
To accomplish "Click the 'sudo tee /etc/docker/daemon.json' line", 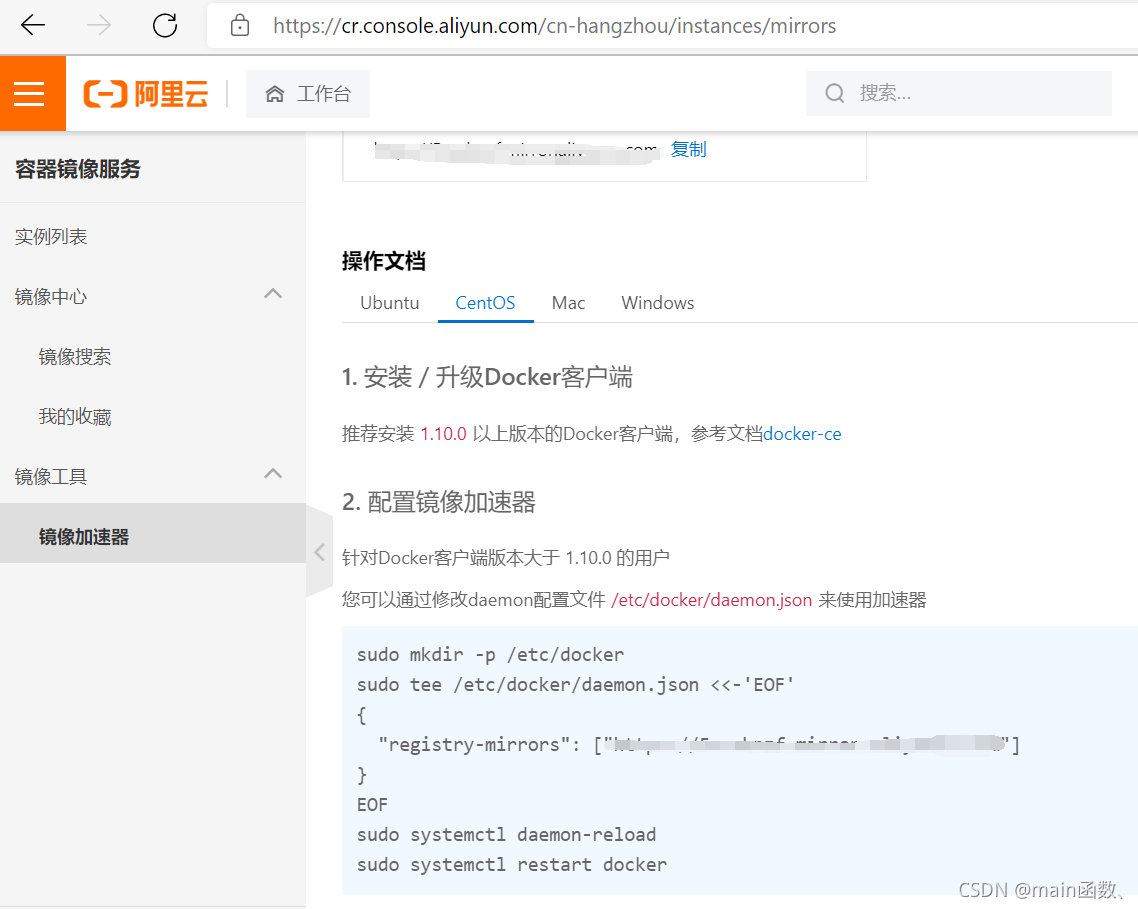I will 575,685.
